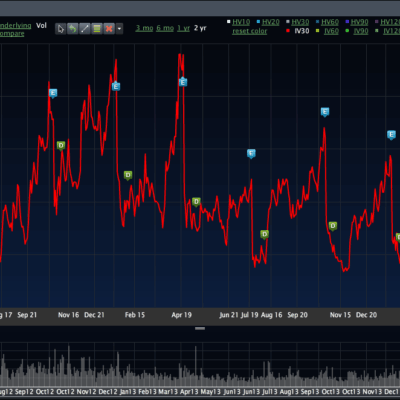The height and width of the screenshot is (400, 400).
Task: Click May13 on the volume chart axis
Action: (210, 392)
